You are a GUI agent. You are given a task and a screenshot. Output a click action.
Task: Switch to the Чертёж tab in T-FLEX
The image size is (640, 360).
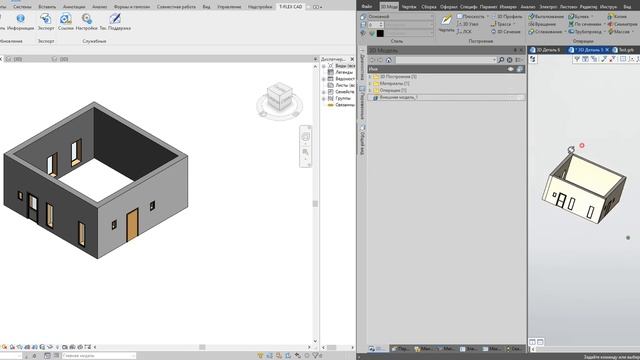click(409, 7)
